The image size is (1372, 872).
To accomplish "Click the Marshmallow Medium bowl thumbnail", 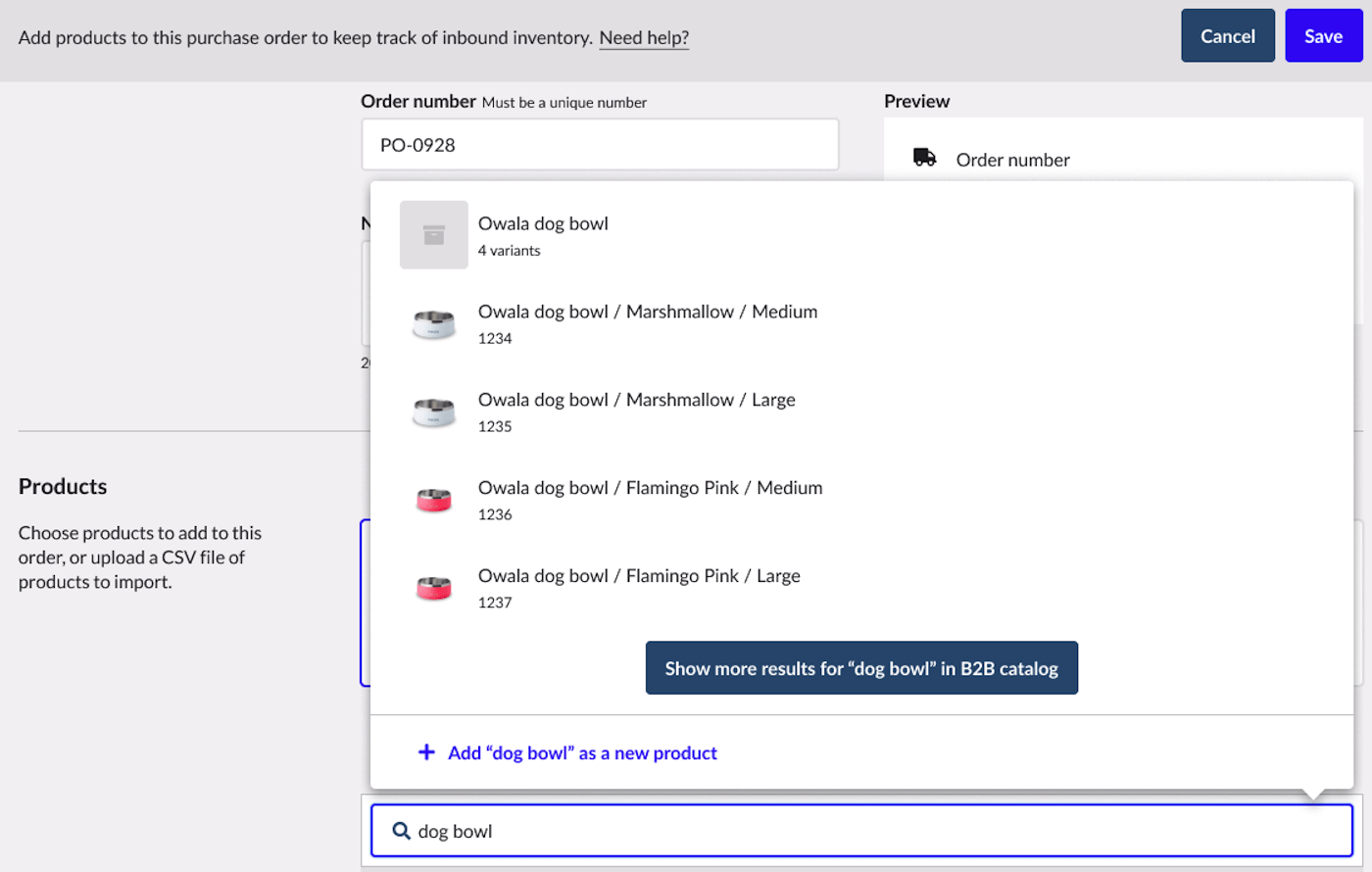I will 434,323.
